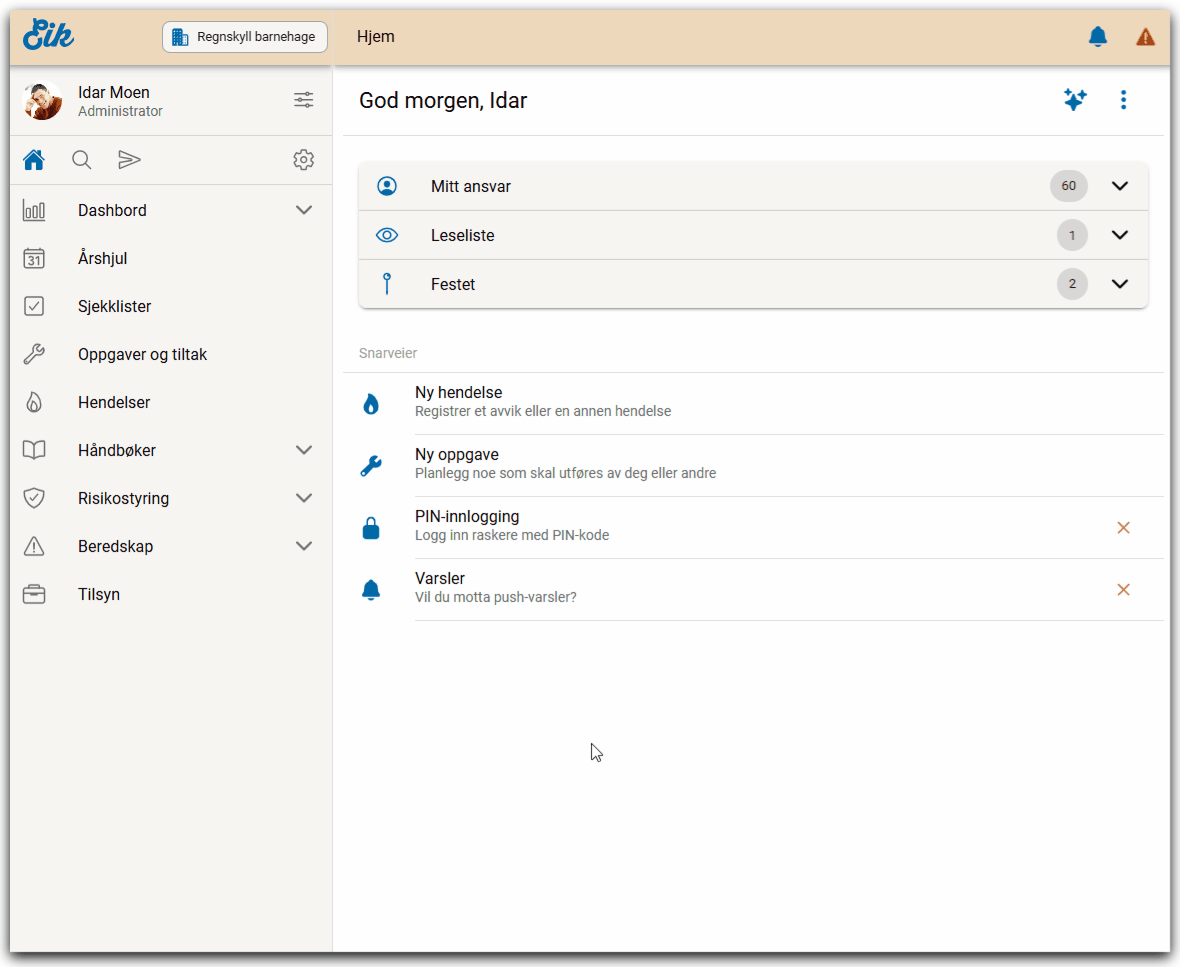Open the notifications bell in the header
This screenshot has height=967, width=1180.
[1097, 37]
